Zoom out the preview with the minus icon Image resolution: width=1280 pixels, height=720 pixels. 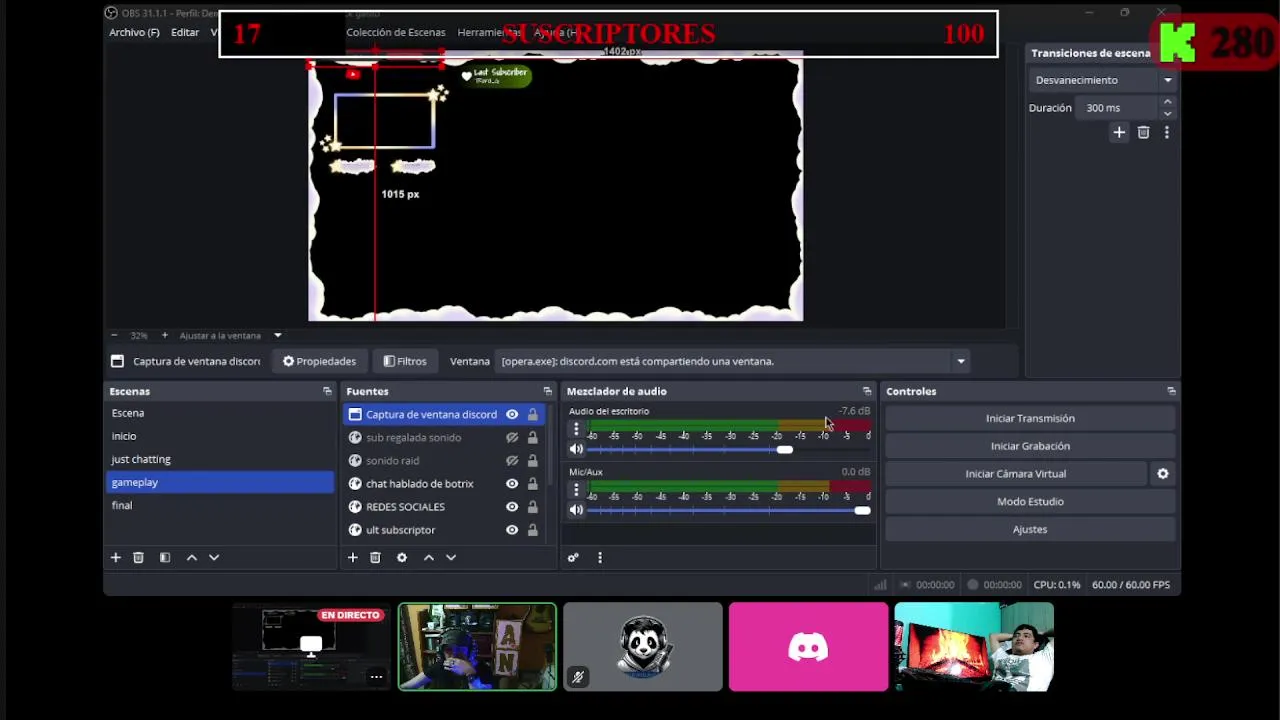[x=114, y=335]
